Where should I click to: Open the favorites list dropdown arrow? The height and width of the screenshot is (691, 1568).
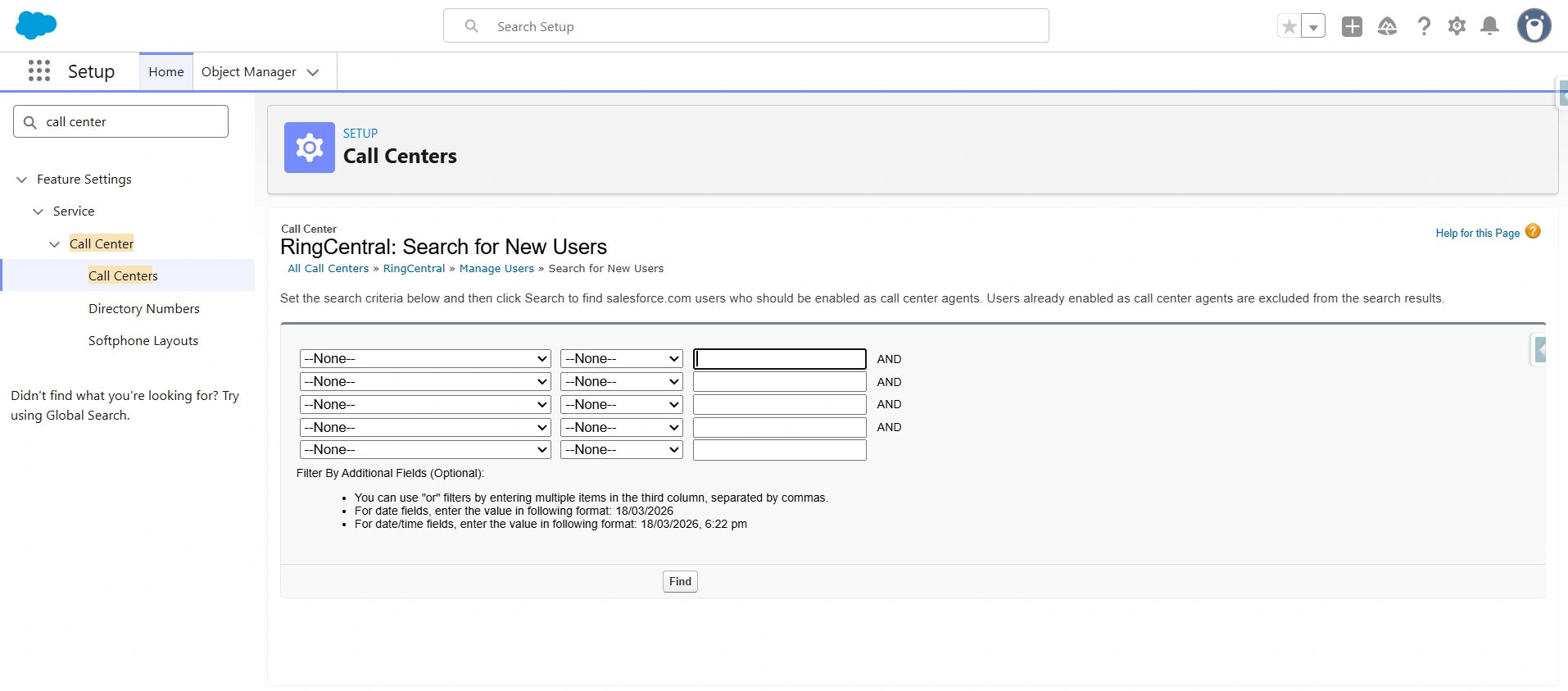pyautogui.click(x=1313, y=27)
